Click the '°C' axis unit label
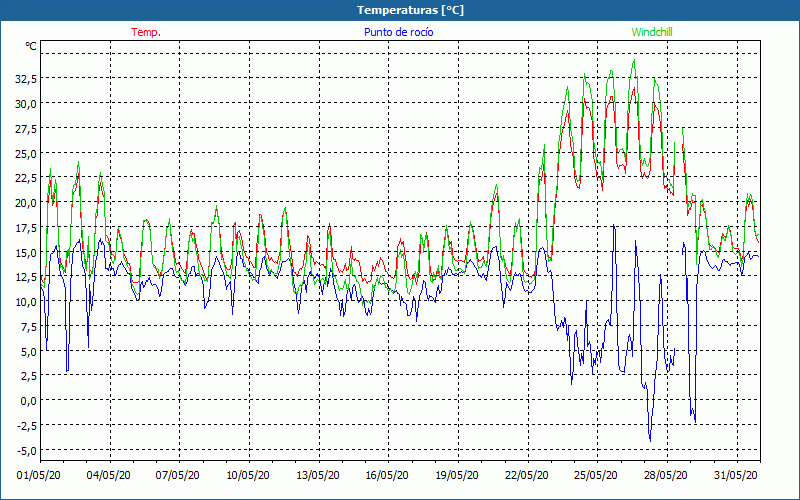Image resolution: width=800 pixels, height=500 pixels. point(31,46)
